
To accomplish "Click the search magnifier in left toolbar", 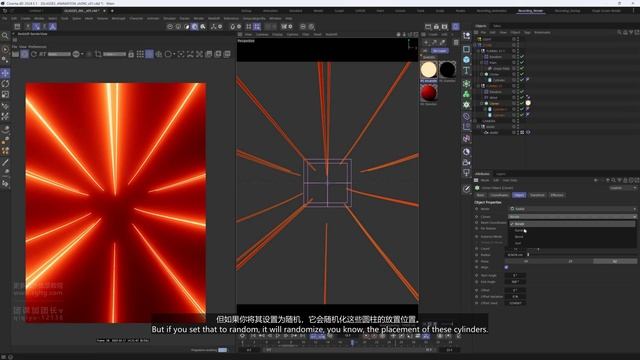I will pos(5,36).
